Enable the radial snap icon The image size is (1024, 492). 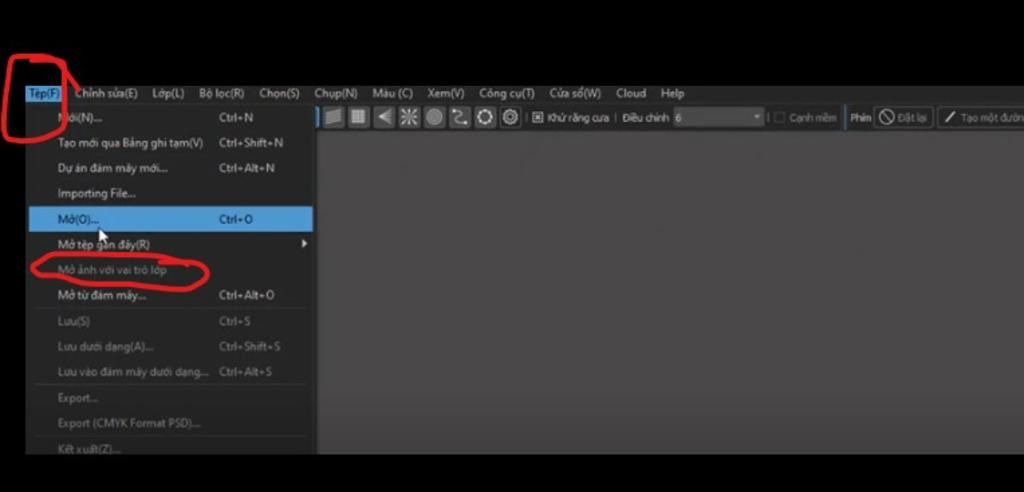tap(409, 118)
